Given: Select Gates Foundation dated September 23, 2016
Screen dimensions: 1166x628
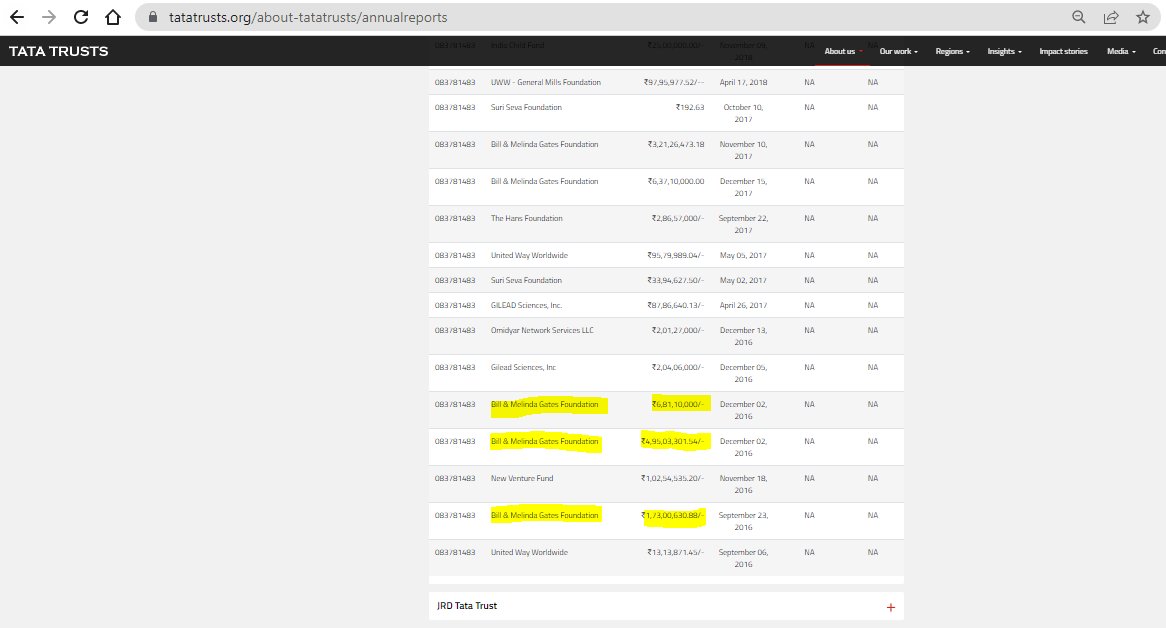Looking at the screenshot, I should point(544,516).
